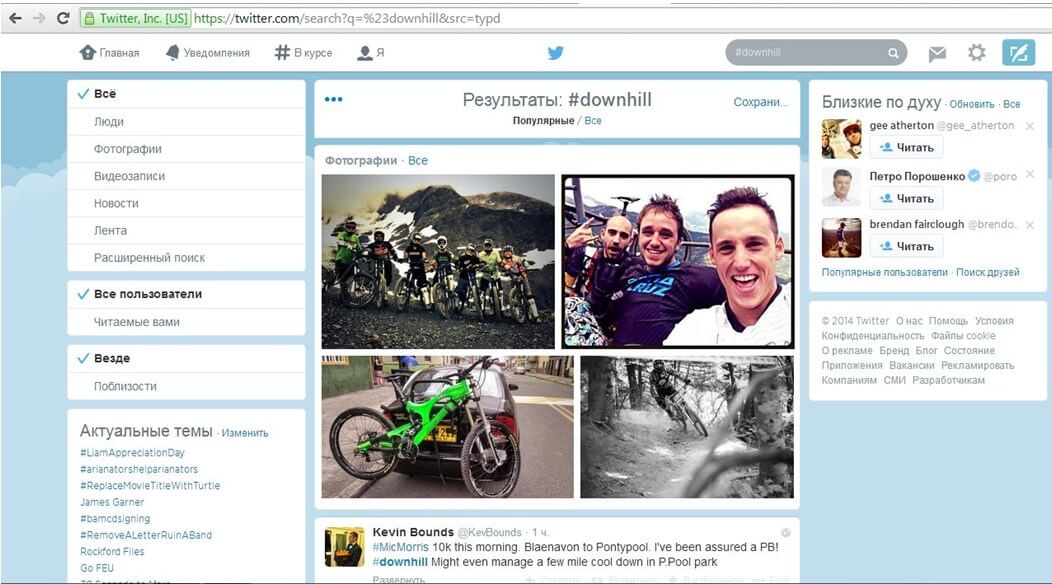Image resolution: width=1052 pixels, height=584 pixels.
Task: Open settings gear menu
Action: [976, 52]
